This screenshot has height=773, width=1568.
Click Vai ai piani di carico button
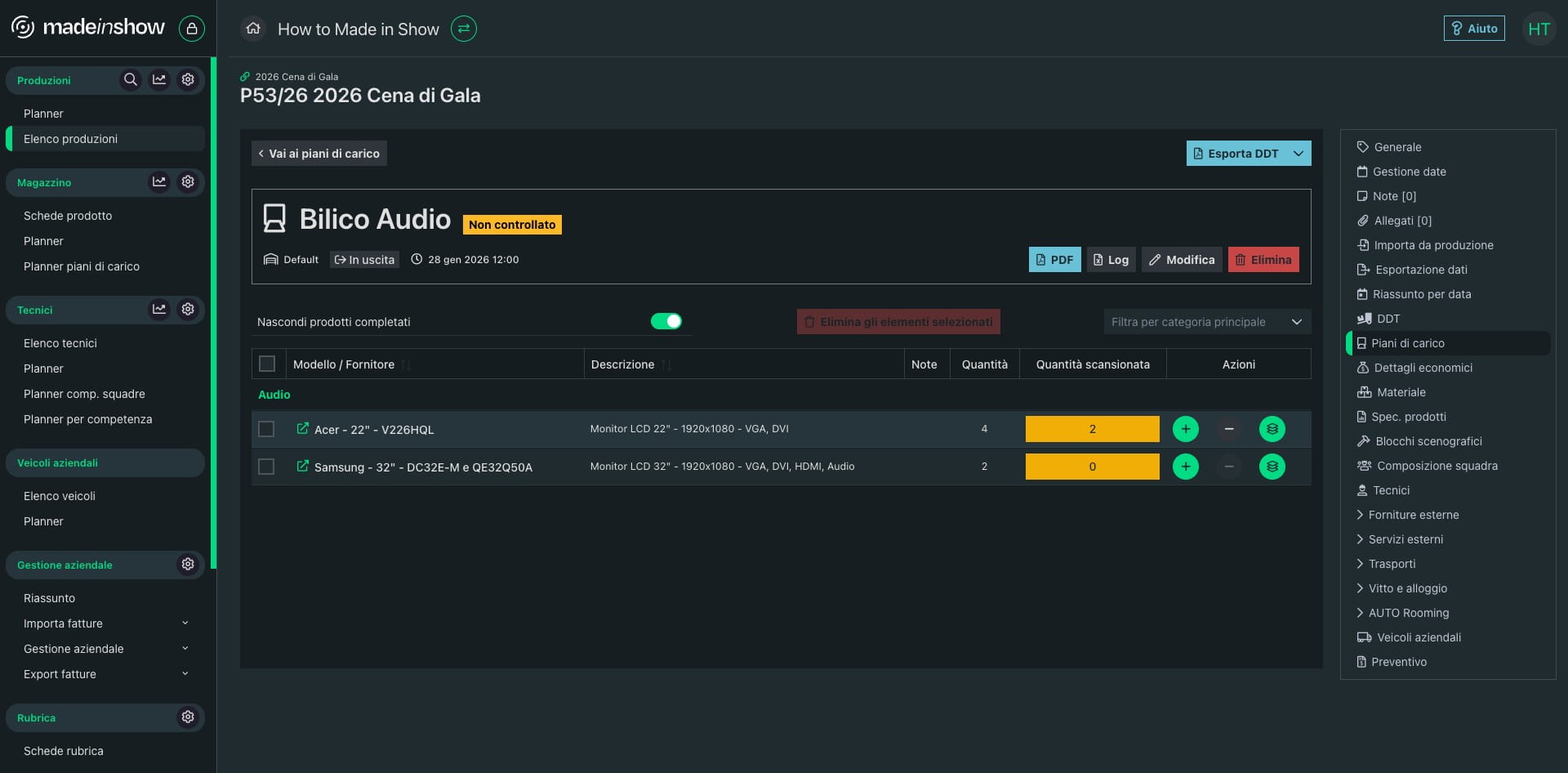319,154
